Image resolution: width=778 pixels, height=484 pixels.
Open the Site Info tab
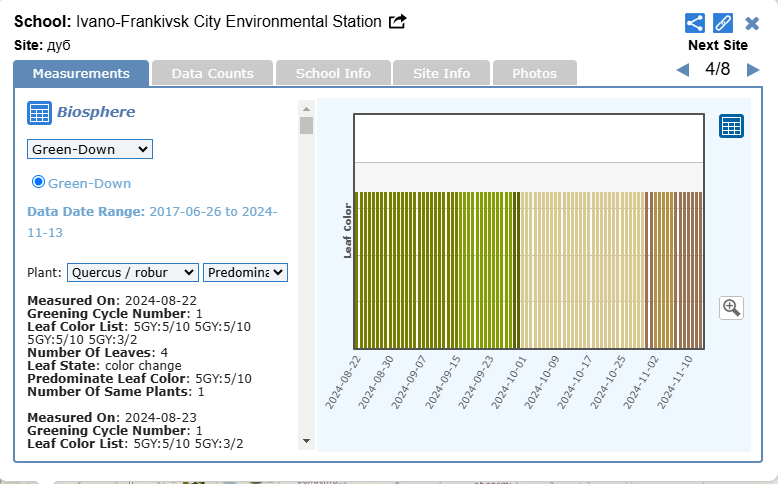pyautogui.click(x=441, y=73)
